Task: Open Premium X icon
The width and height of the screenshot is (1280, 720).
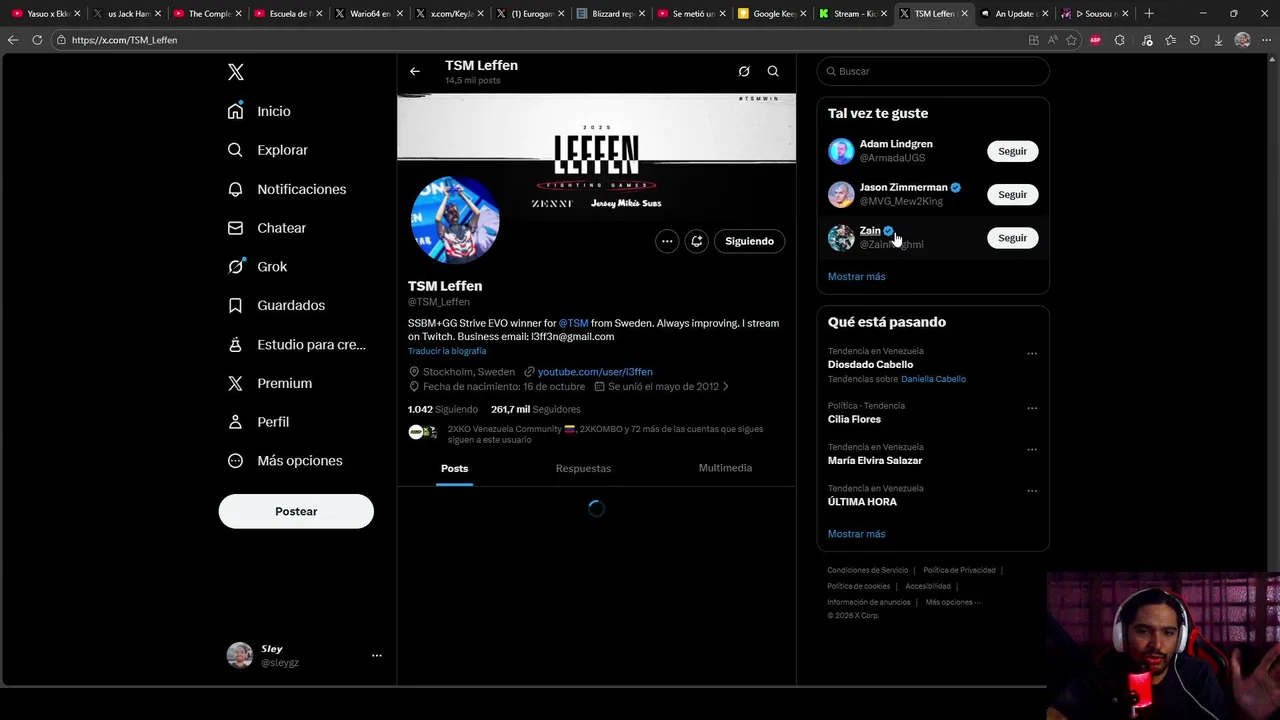Action: pyautogui.click(x=235, y=383)
